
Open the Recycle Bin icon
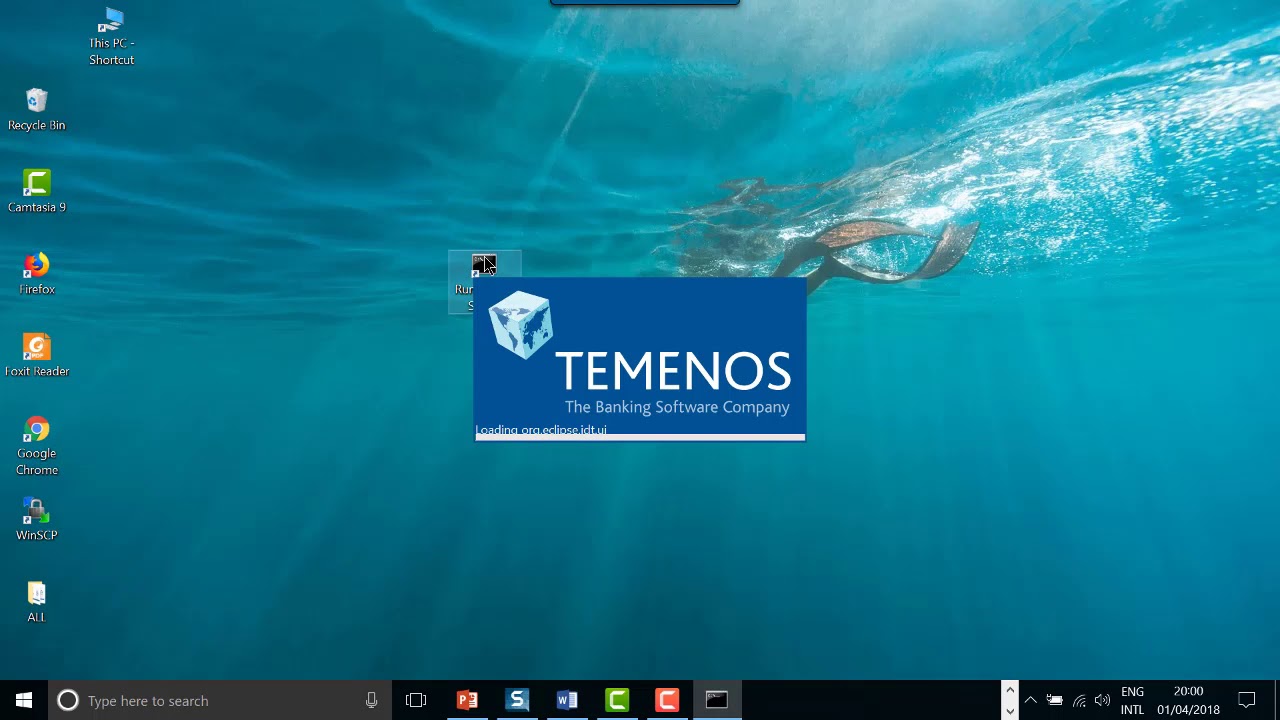click(37, 110)
